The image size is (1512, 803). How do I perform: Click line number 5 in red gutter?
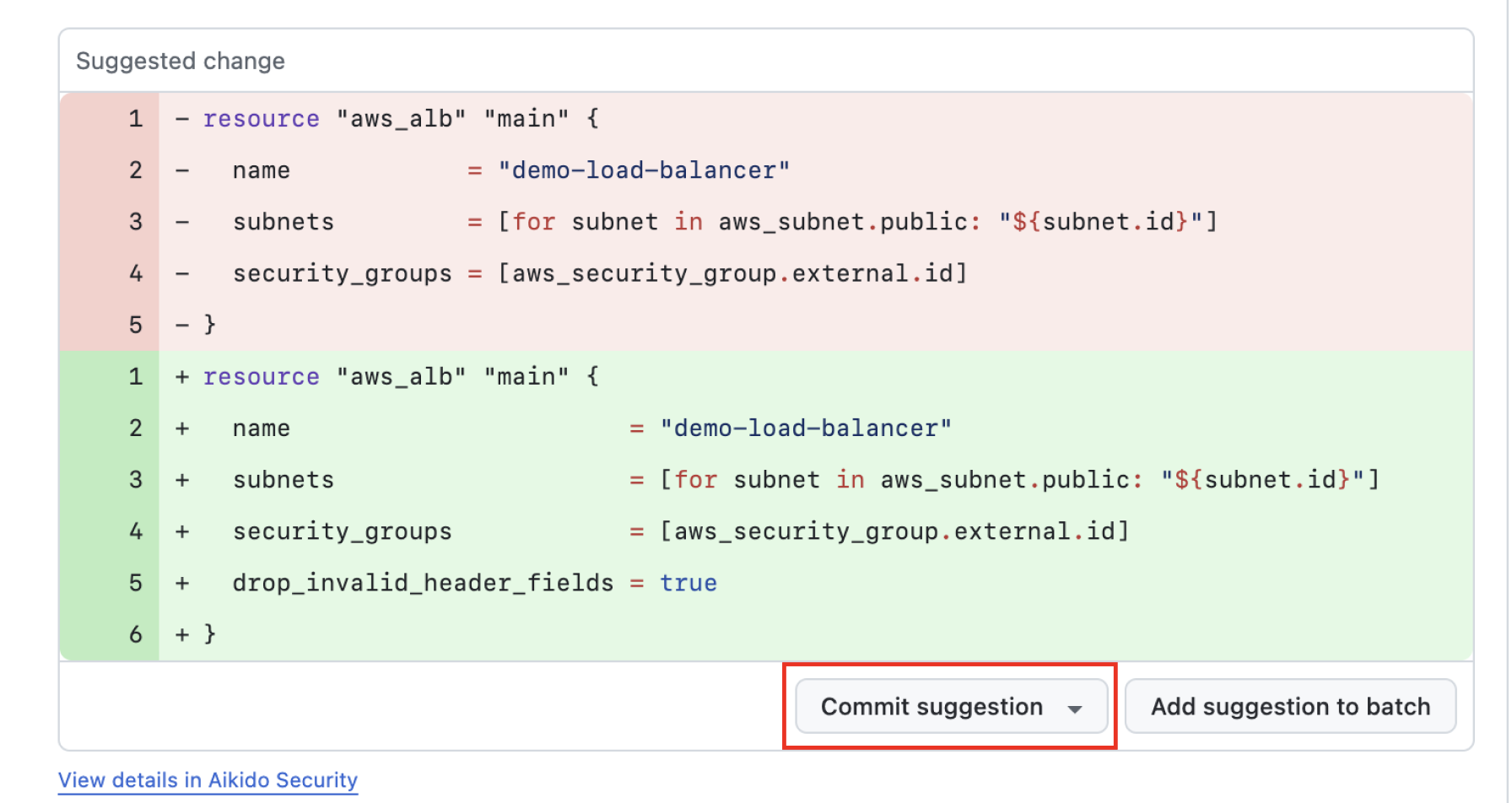(x=136, y=325)
